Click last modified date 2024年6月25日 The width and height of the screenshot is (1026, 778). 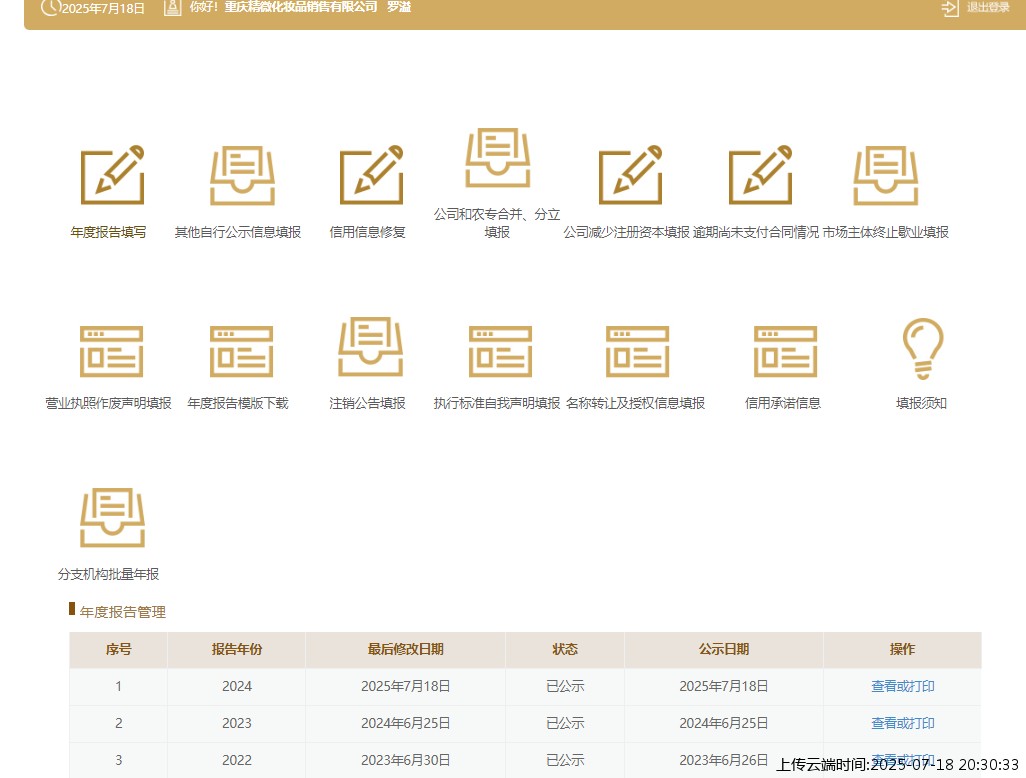(x=406, y=723)
